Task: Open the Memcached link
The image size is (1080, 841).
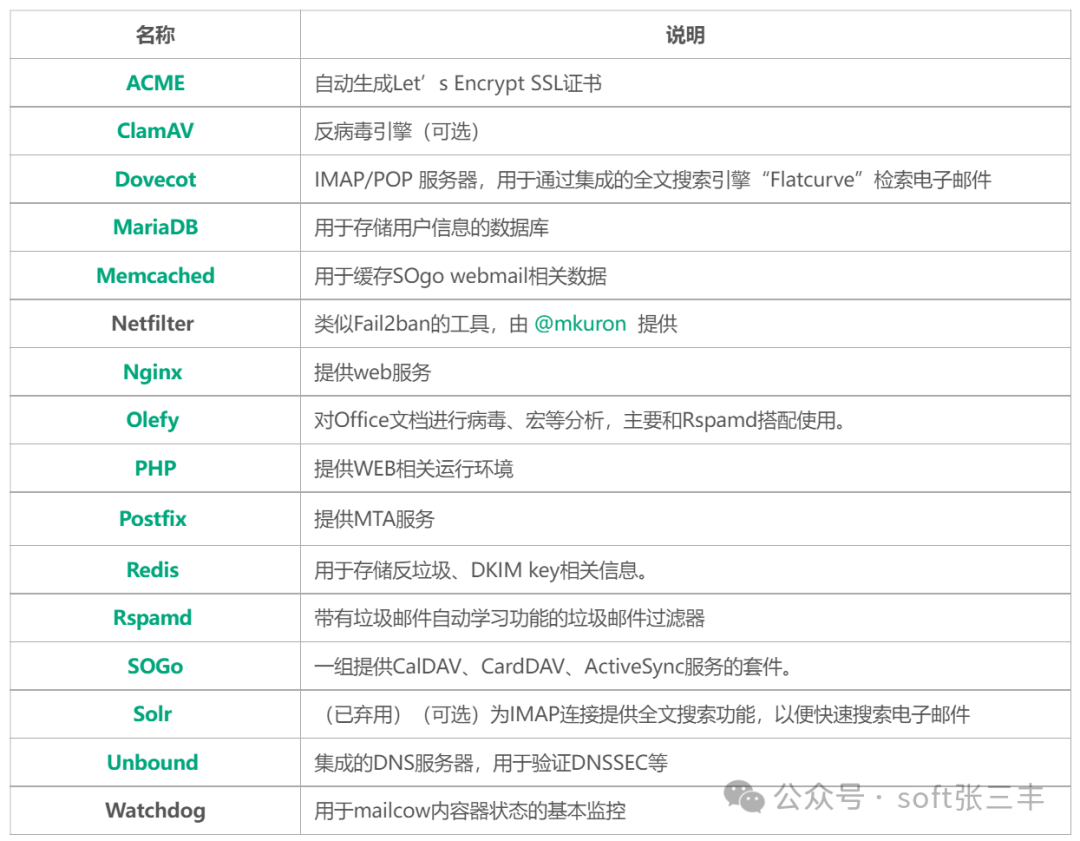Action: click(x=155, y=276)
